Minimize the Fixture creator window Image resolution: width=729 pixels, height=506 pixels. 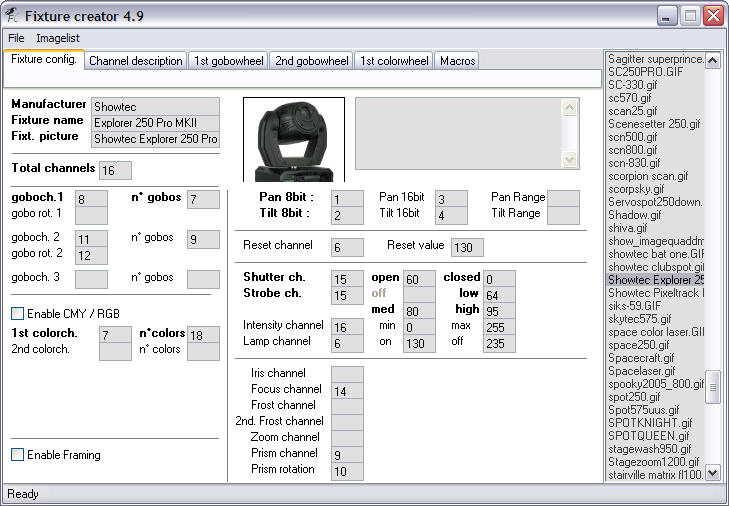(x=667, y=16)
